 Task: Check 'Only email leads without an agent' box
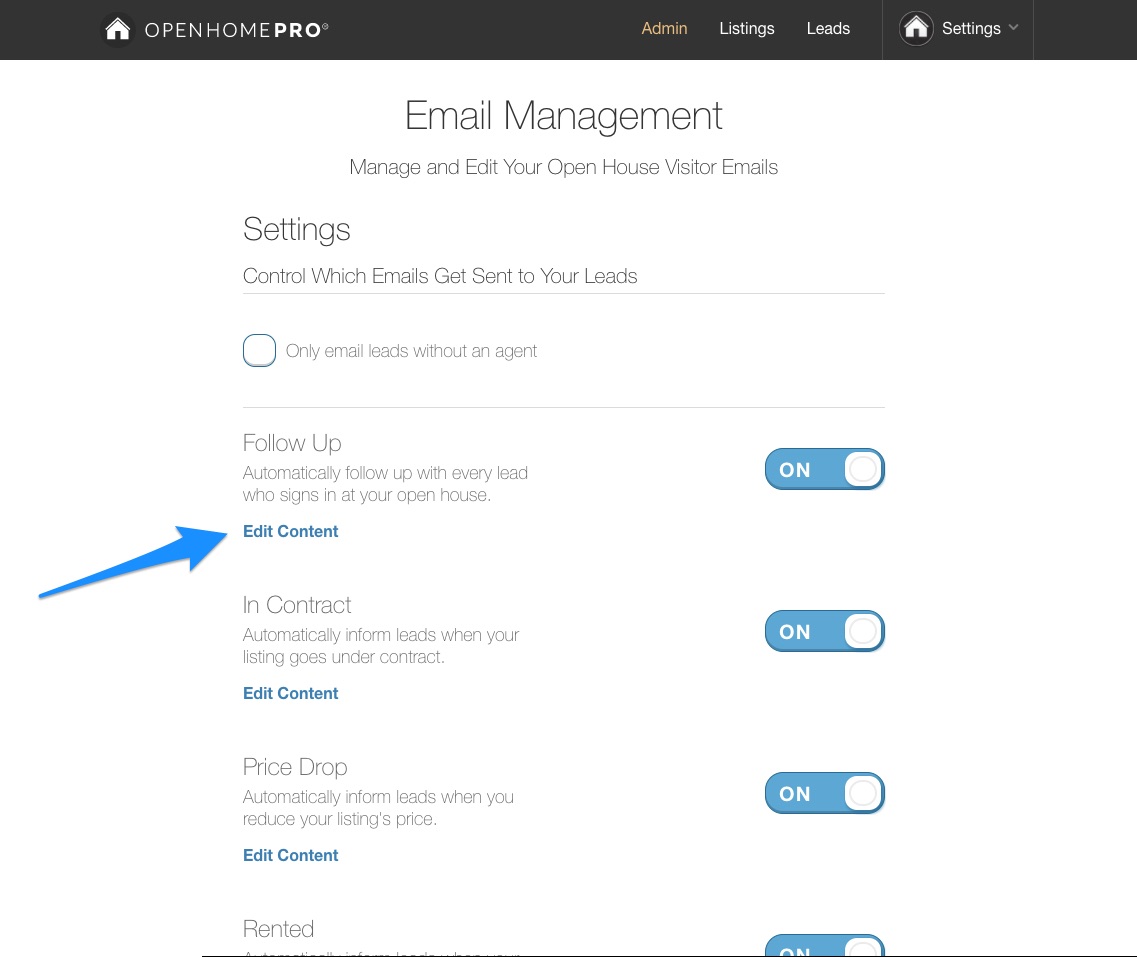point(260,350)
